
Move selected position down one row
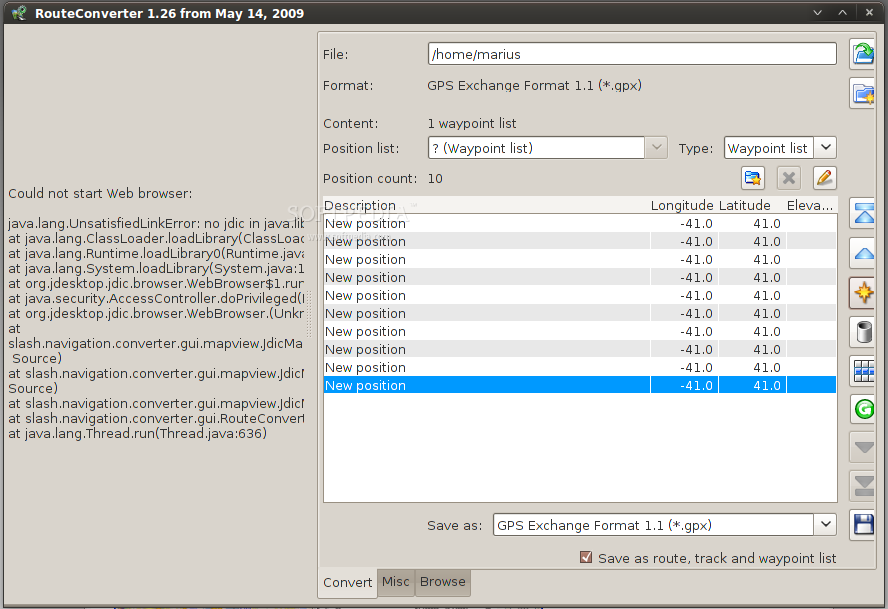click(863, 448)
